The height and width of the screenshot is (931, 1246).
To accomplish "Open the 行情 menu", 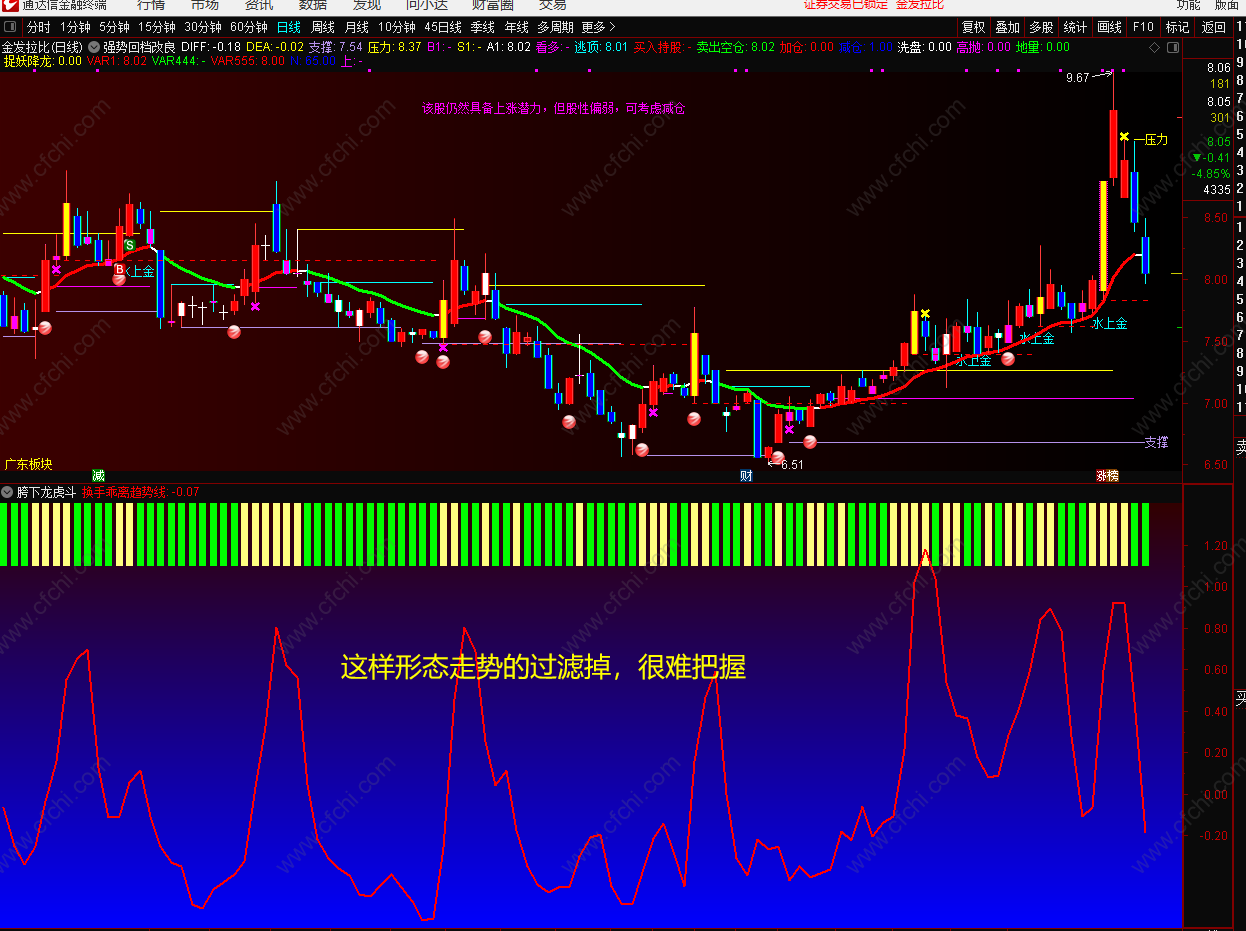I will (x=151, y=5).
